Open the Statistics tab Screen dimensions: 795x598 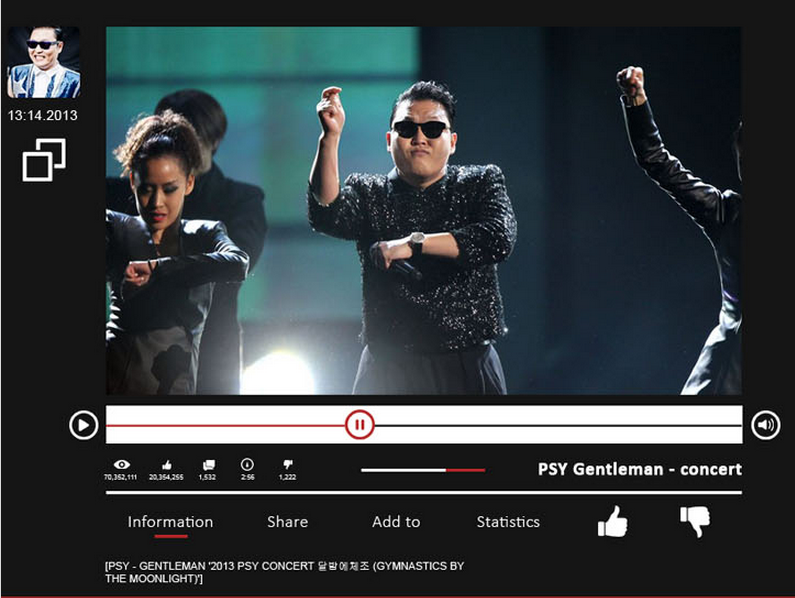click(x=508, y=522)
